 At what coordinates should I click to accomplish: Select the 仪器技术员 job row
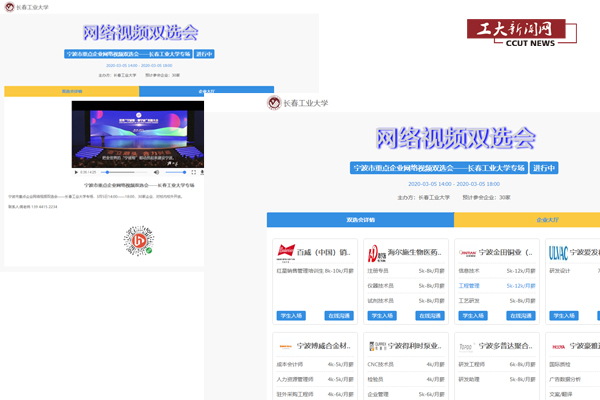(406, 286)
